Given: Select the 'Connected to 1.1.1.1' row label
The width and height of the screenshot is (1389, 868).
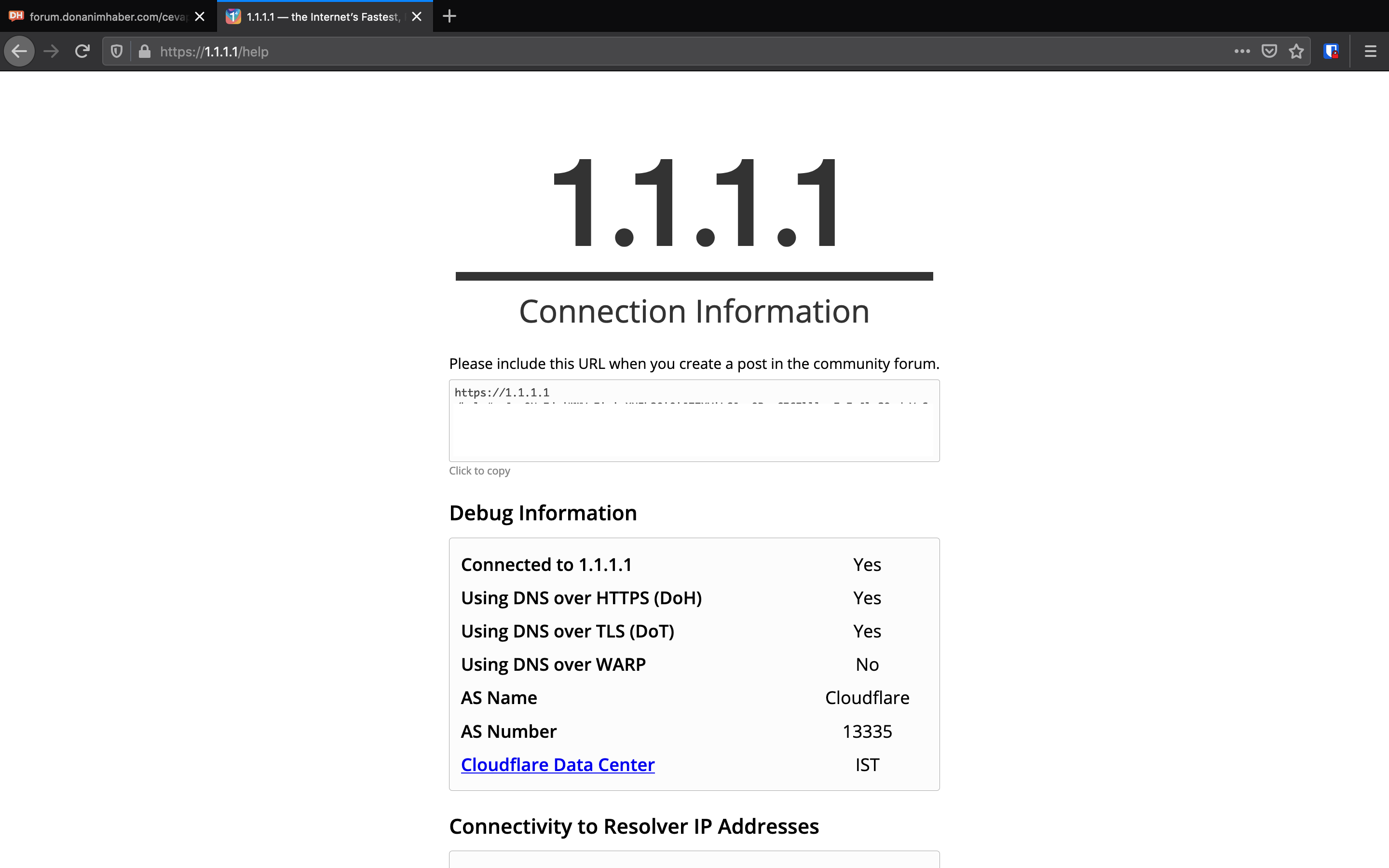Looking at the screenshot, I should pyautogui.click(x=546, y=565).
